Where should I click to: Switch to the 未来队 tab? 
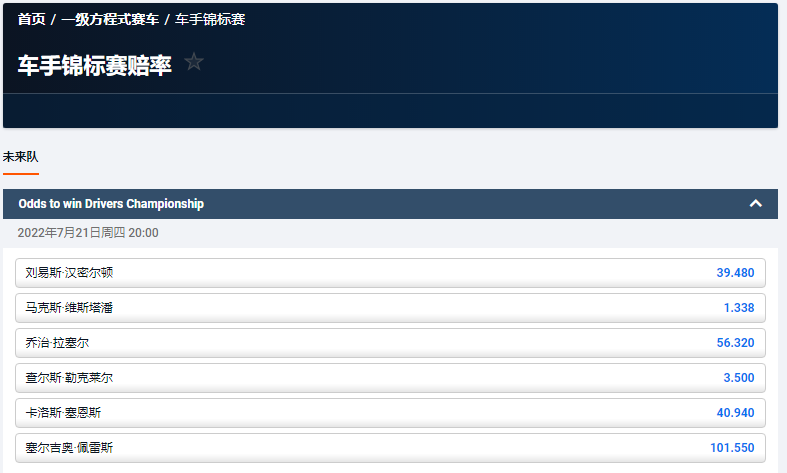pos(20,157)
